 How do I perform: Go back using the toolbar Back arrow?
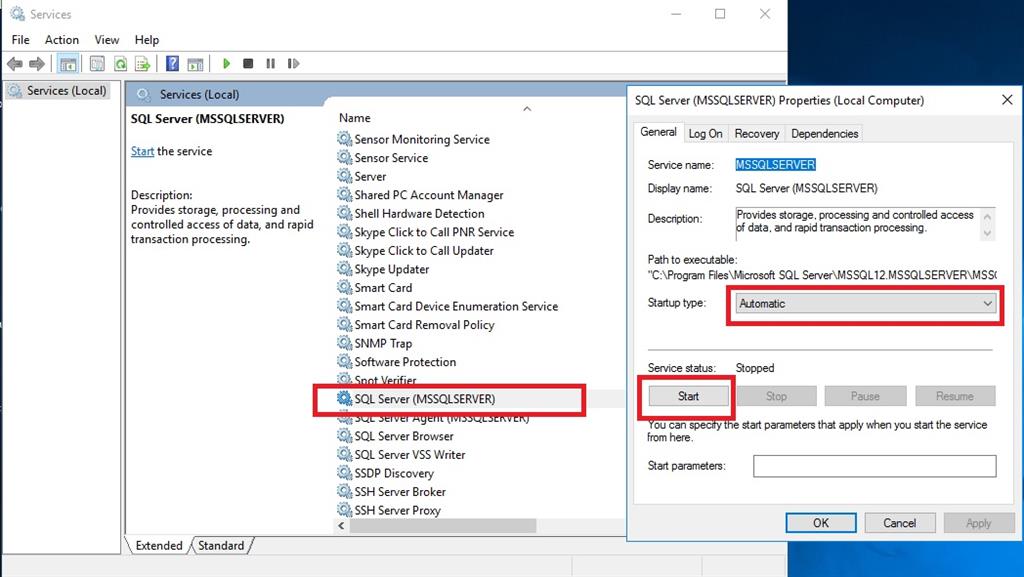click(x=14, y=63)
